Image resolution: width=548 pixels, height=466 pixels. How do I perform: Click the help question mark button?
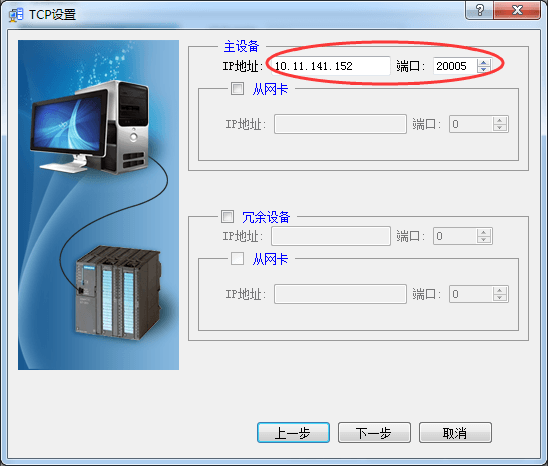click(x=479, y=10)
